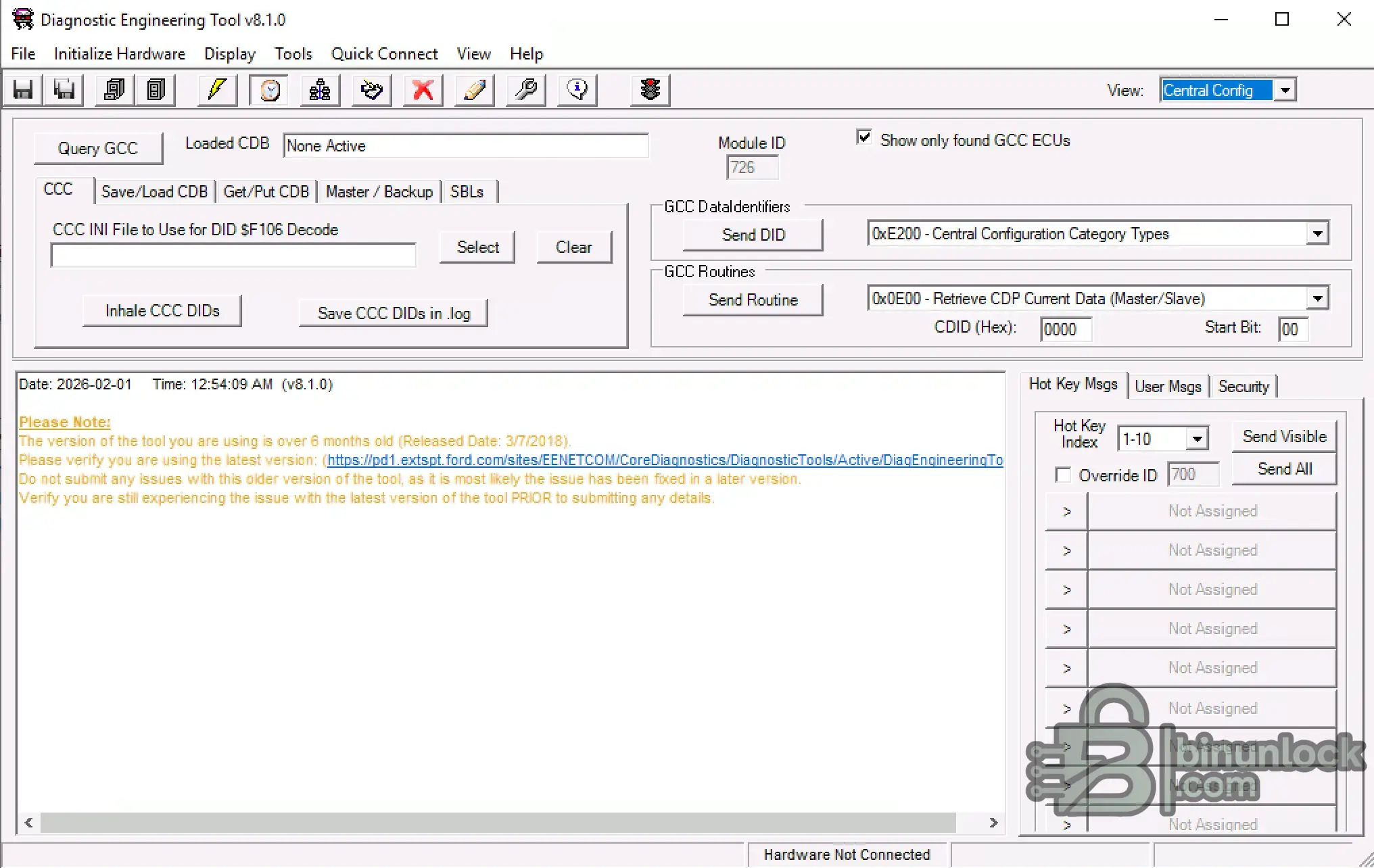Toggle Show only found GCC ECUs checkbox
The width and height of the screenshot is (1374, 868).
864,138
